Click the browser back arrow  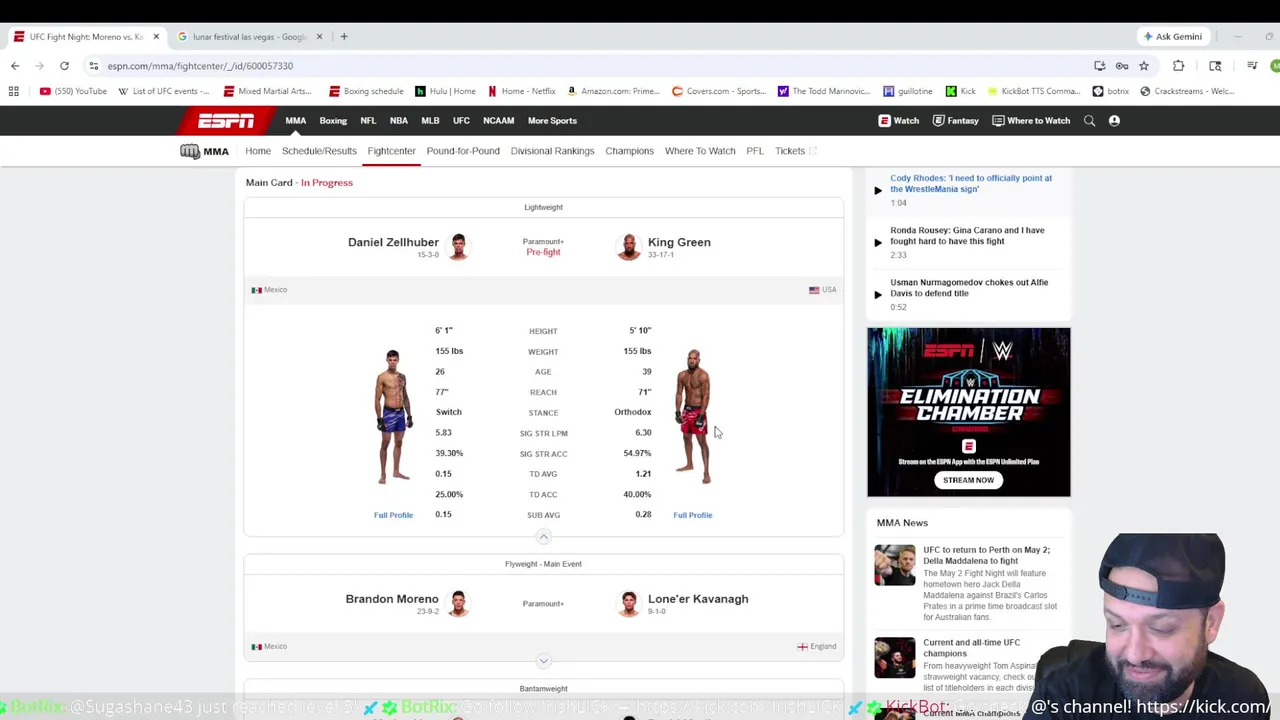(x=15, y=66)
